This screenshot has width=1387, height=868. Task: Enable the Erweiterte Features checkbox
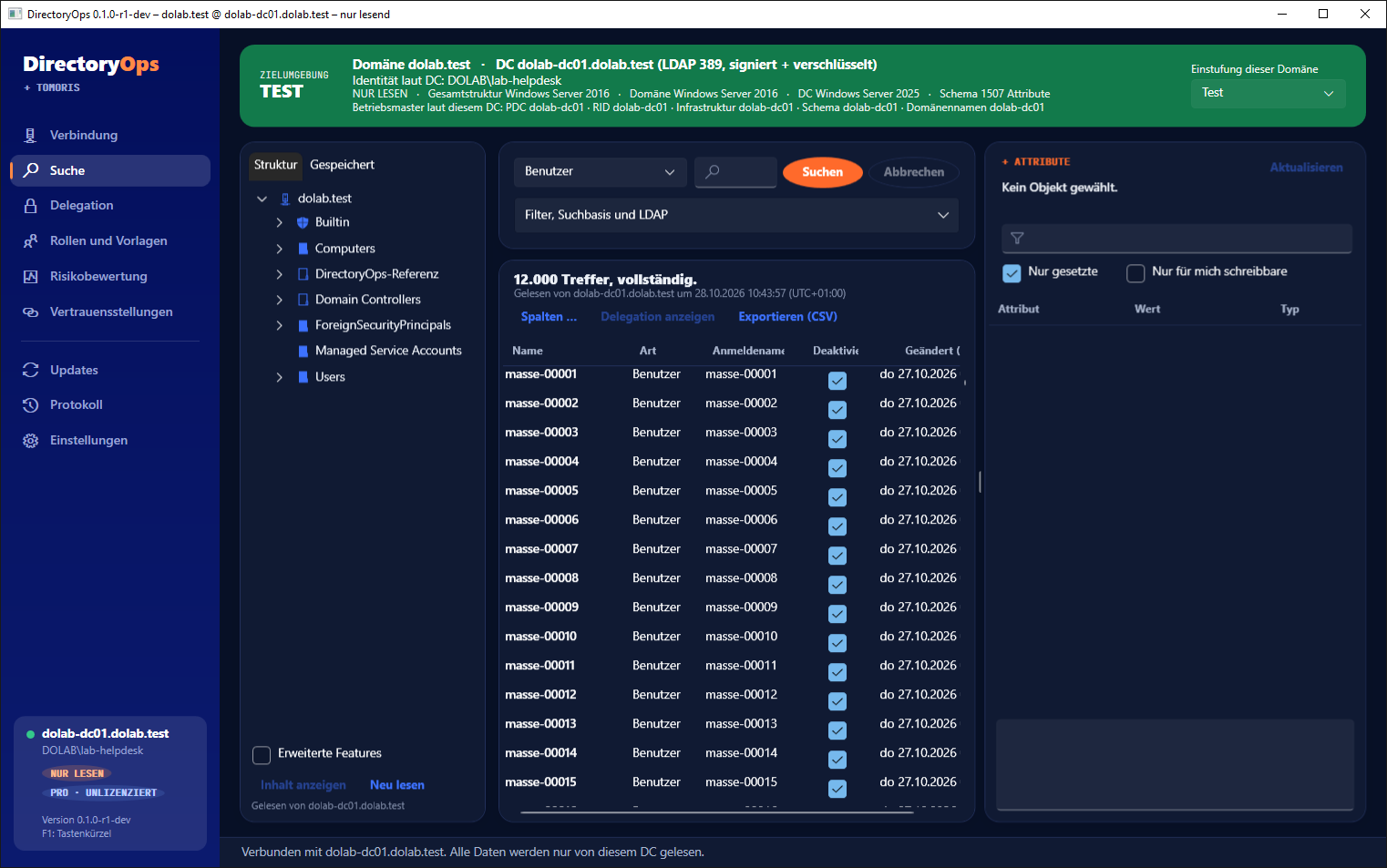pos(262,755)
